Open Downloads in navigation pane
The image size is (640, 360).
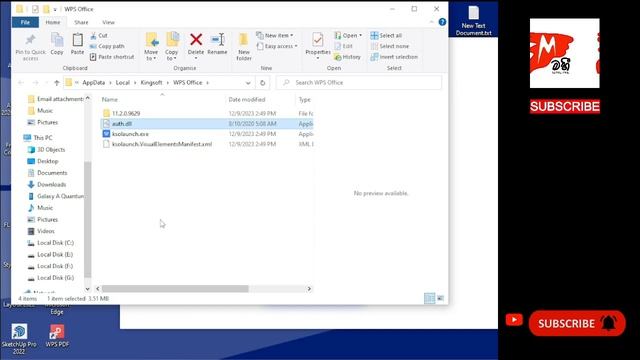click(x=51, y=184)
